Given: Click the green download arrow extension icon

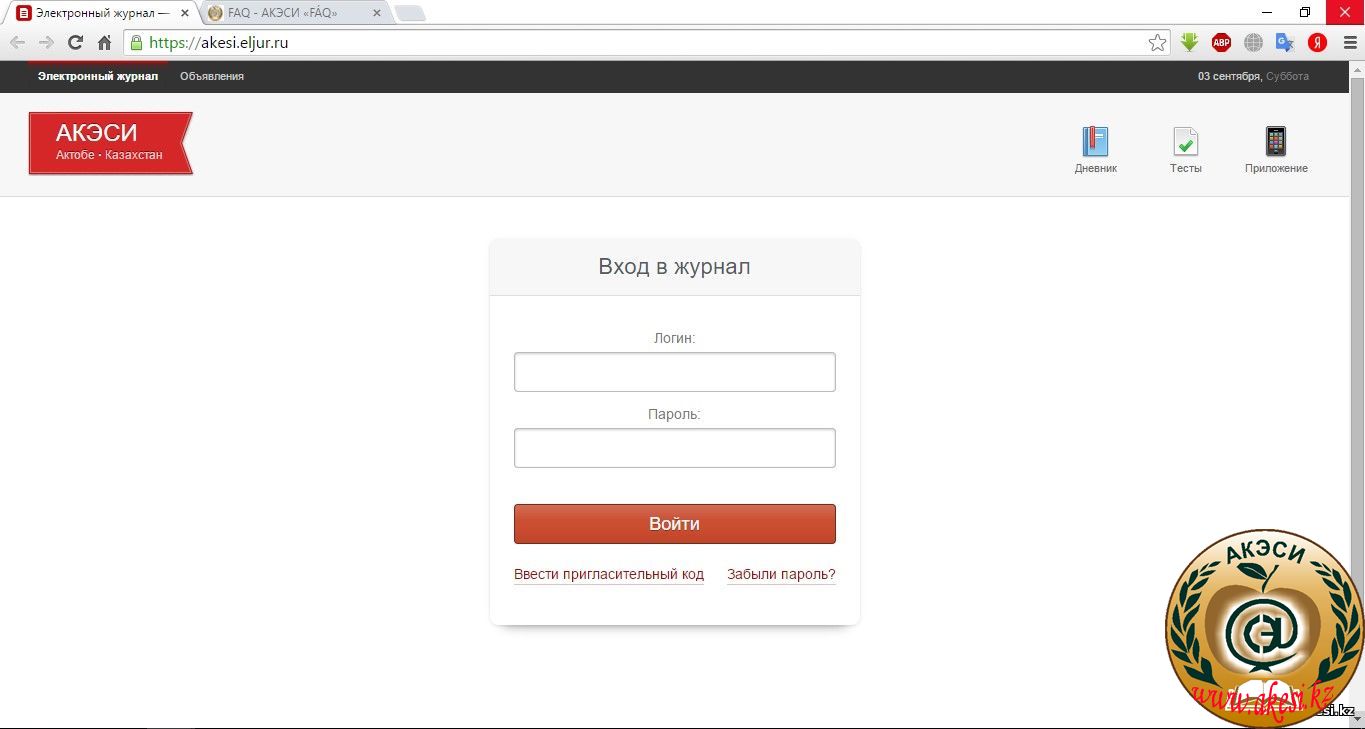Looking at the screenshot, I should click(x=1189, y=43).
